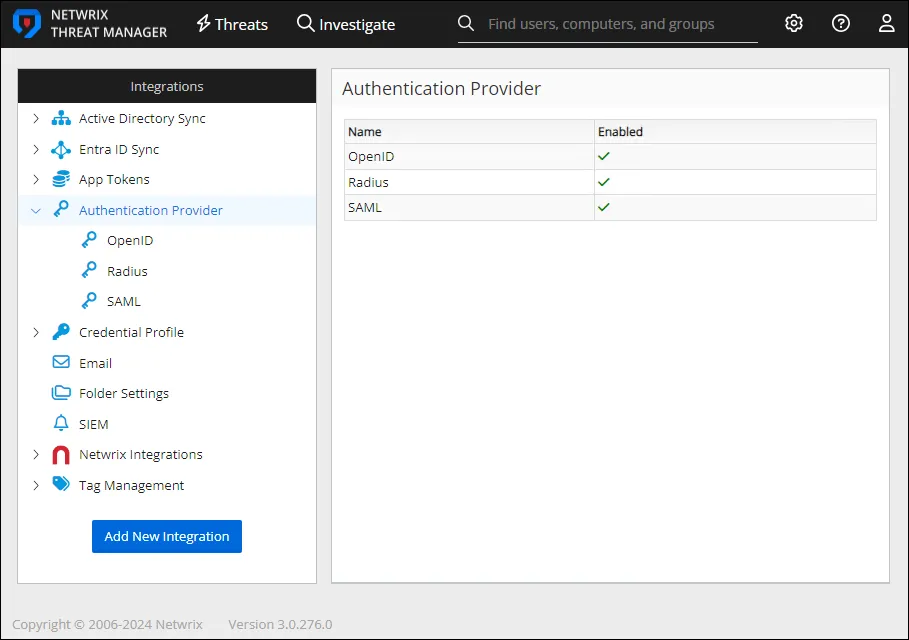Click the Authentication Provider key icon

(x=61, y=209)
